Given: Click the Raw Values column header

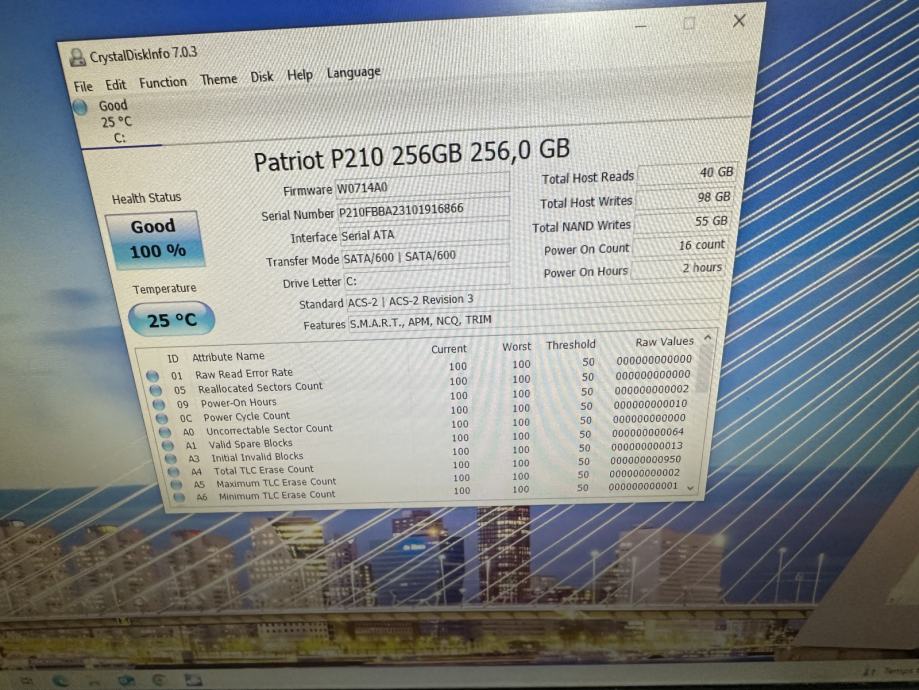Looking at the screenshot, I should click(x=665, y=341).
